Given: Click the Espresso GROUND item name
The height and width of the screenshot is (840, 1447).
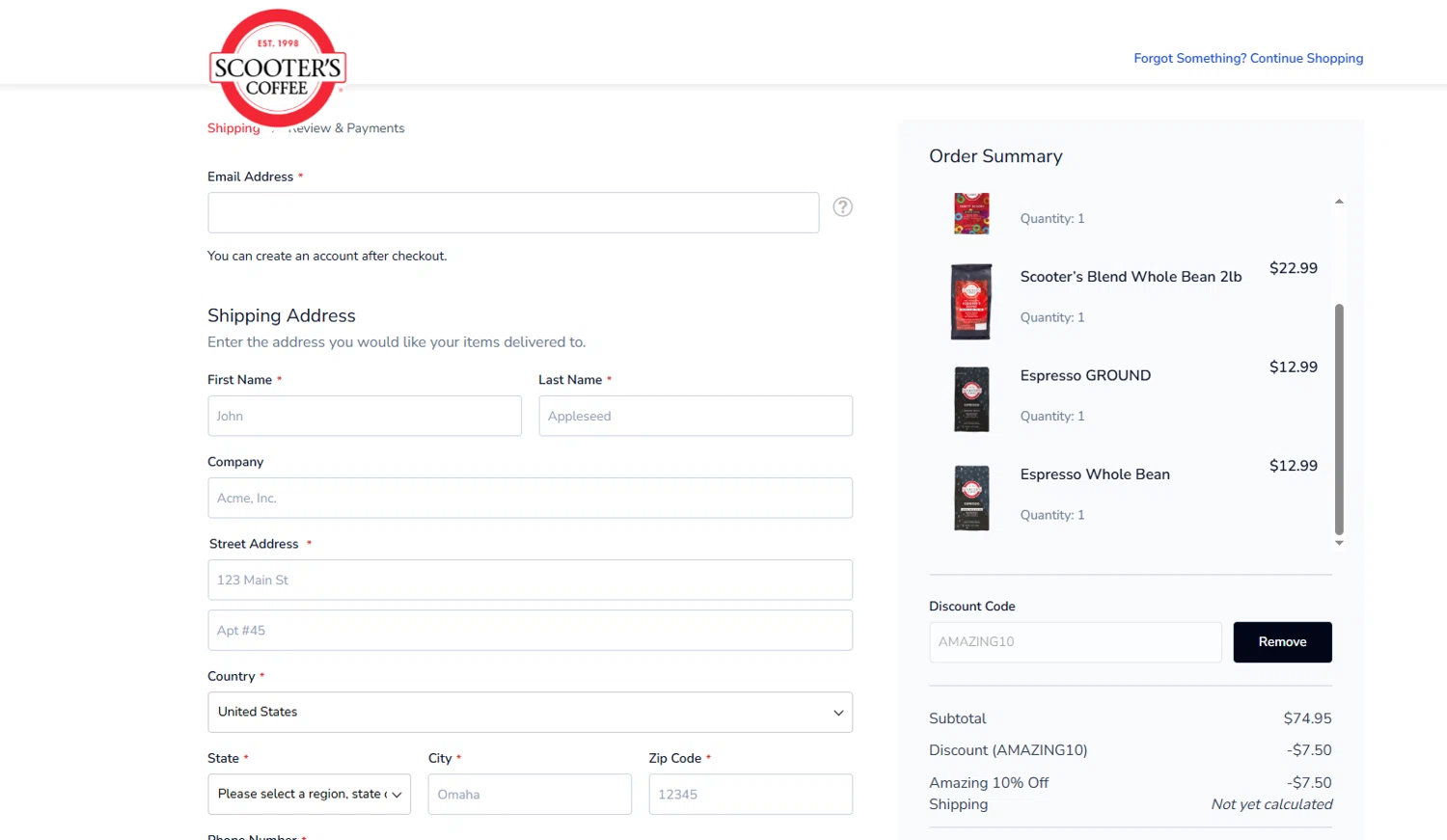Looking at the screenshot, I should point(1085,375).
